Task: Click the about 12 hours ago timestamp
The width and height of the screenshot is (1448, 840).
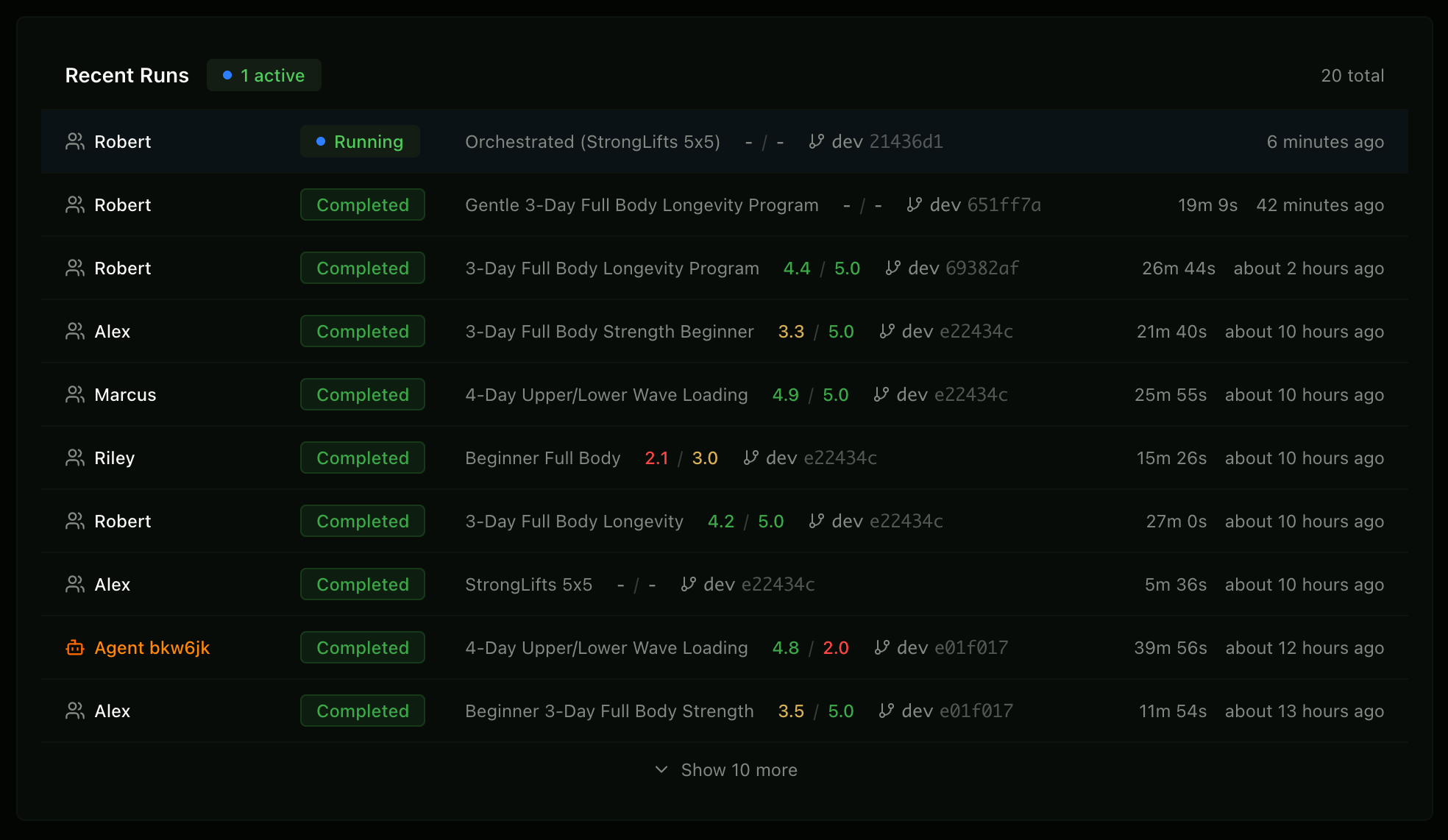Action: click(x=1305, y=647)
